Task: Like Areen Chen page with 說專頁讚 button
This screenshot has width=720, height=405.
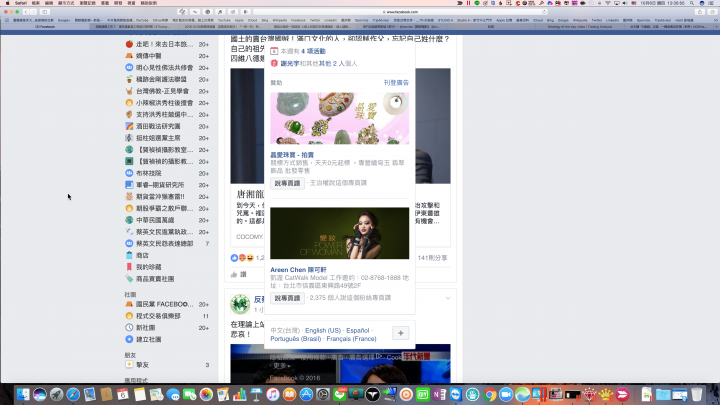Action: [287, 298]
